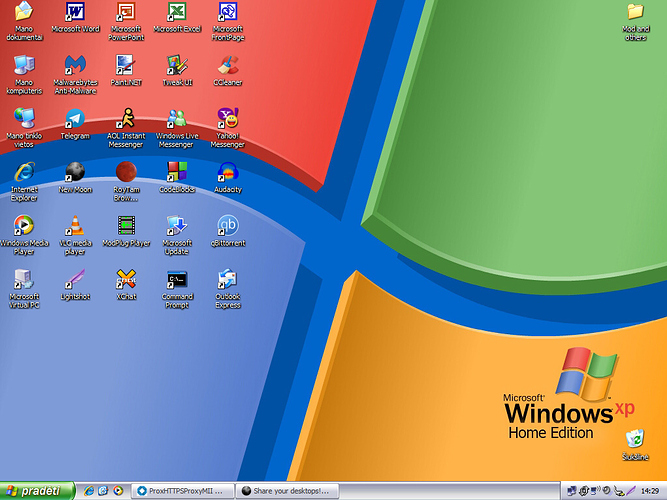Click the 14:29 taskbar clock
This screenshot has height=500, width=667.
[650, 491]
